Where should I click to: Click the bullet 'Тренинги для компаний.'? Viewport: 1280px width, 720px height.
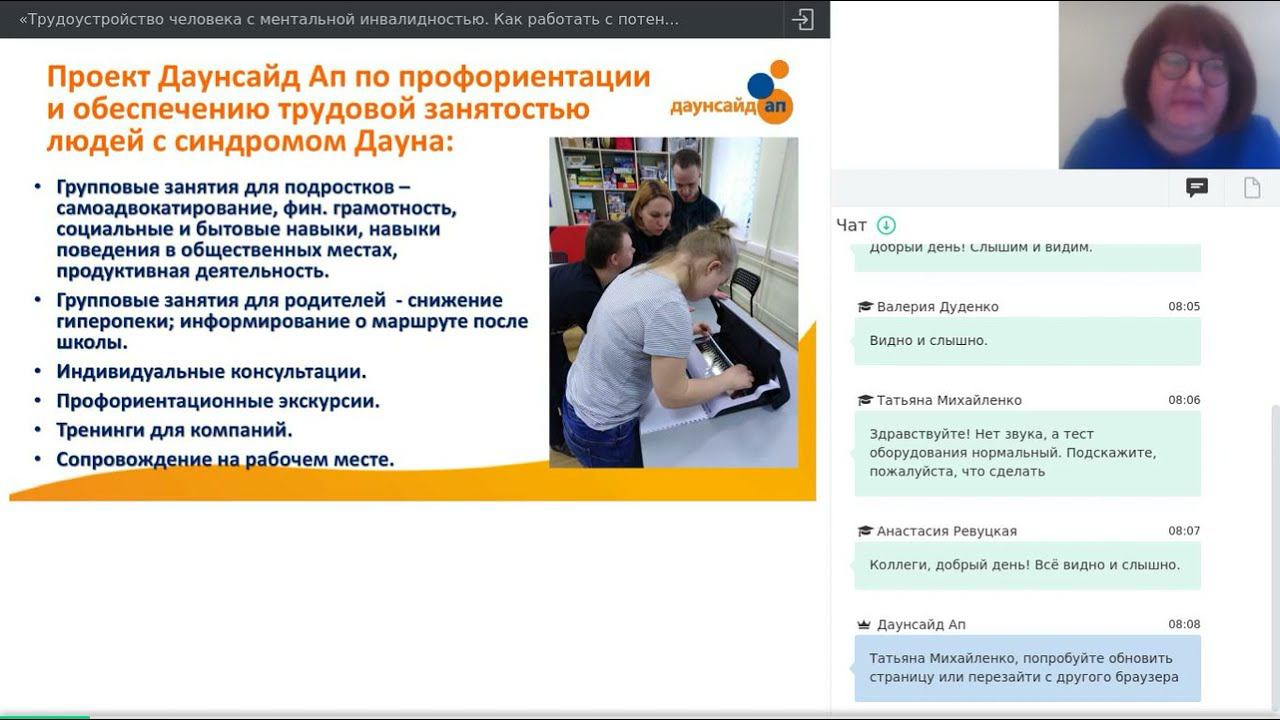coord(174,430)
